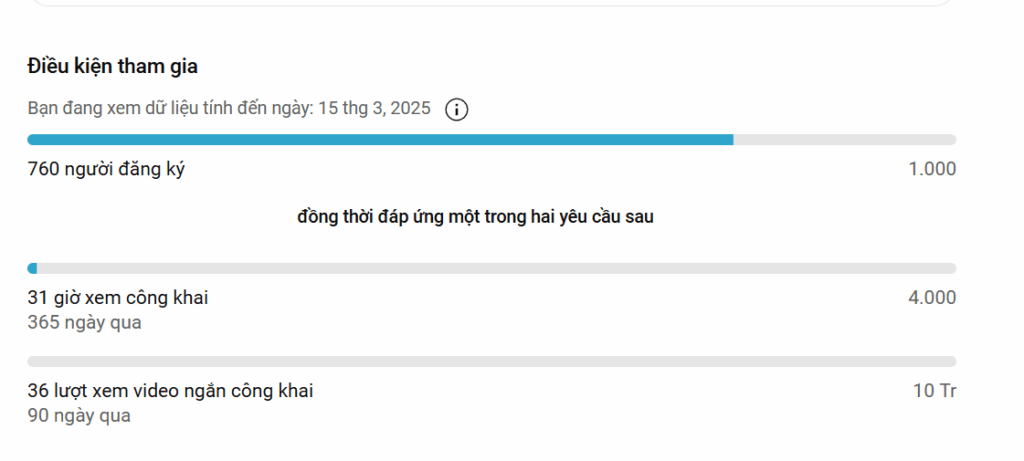Click the small blue fill of watch-hours bar
Viewport: 1024px width, 461px height.
(32, 268)
